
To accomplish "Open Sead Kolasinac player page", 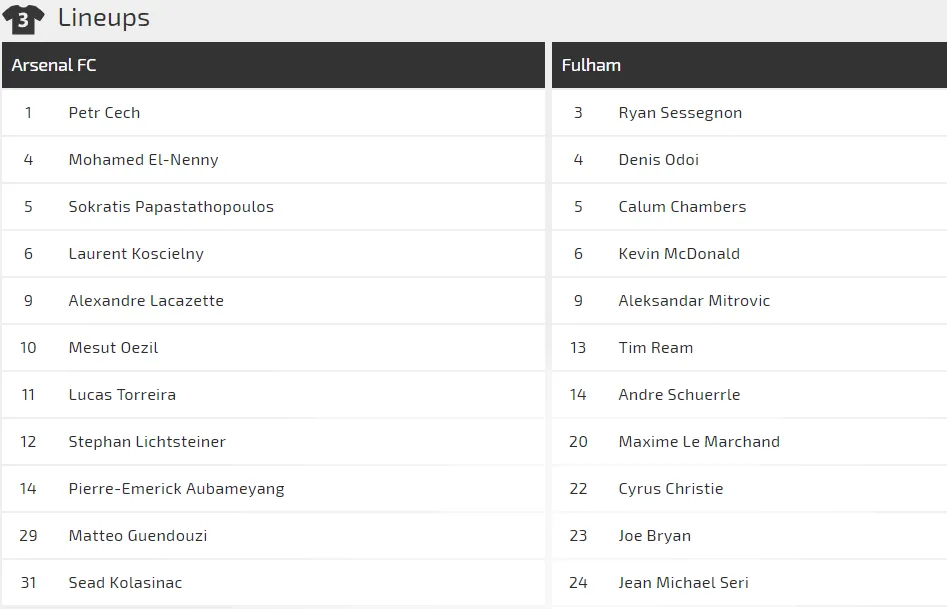I will 125,582.
